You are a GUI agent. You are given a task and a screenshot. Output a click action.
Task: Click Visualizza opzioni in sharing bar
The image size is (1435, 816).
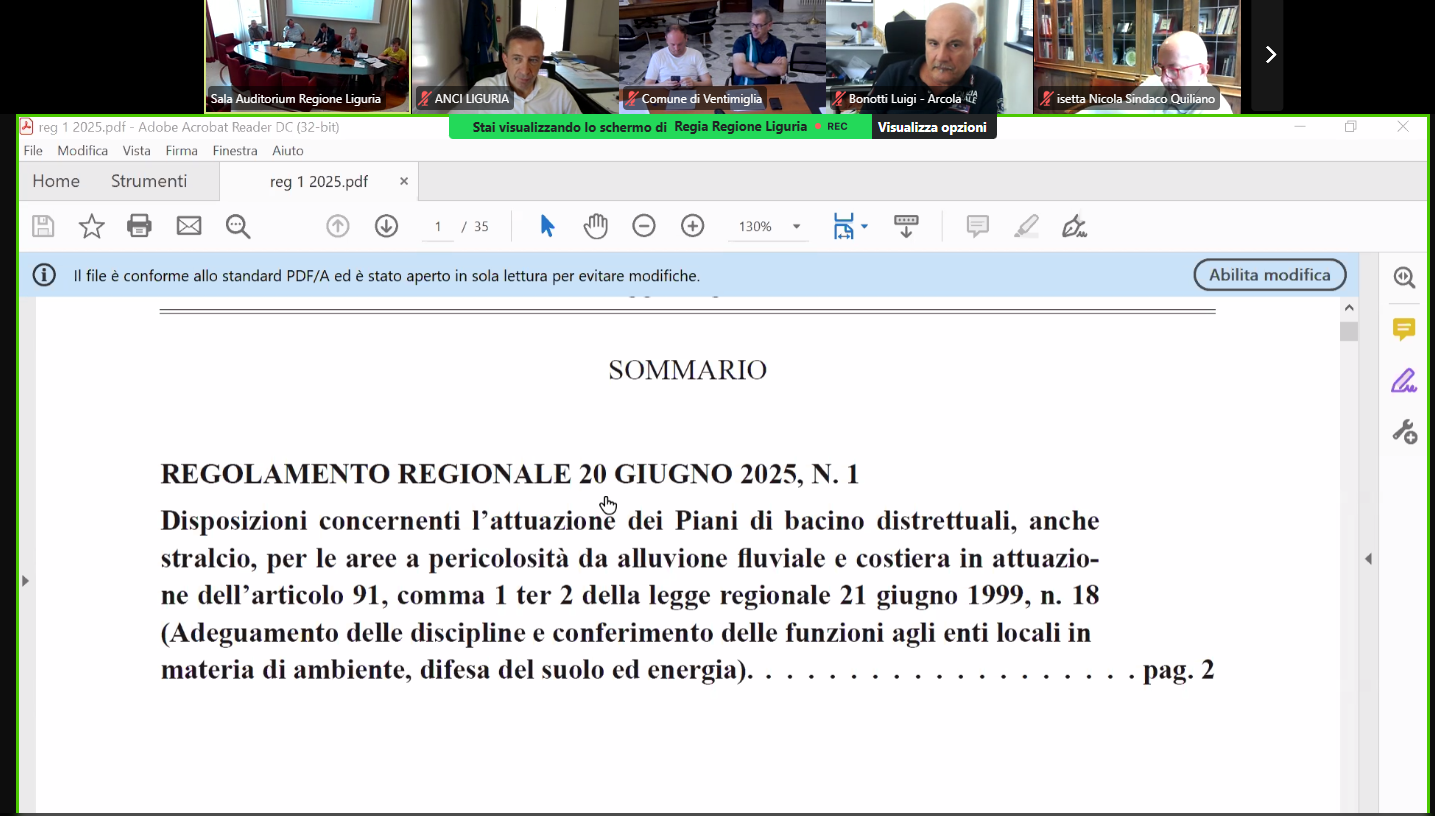(x=932, y=127)
